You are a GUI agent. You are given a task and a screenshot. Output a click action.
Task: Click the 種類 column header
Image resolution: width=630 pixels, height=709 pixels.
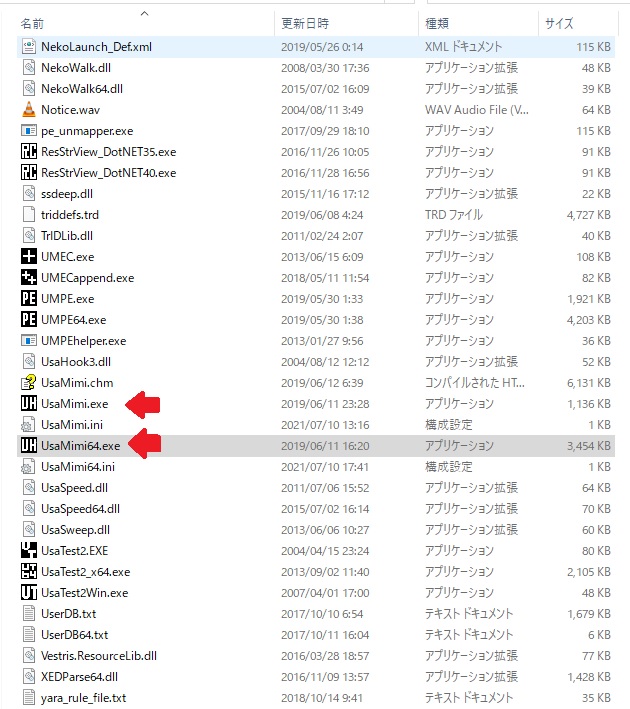click(437, 22)
